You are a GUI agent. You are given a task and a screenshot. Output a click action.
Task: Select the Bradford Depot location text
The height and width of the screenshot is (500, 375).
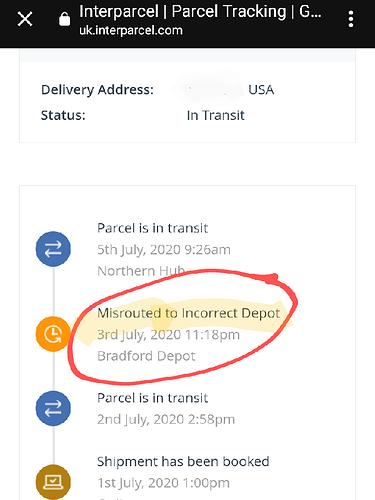click(x=146, y=356)
